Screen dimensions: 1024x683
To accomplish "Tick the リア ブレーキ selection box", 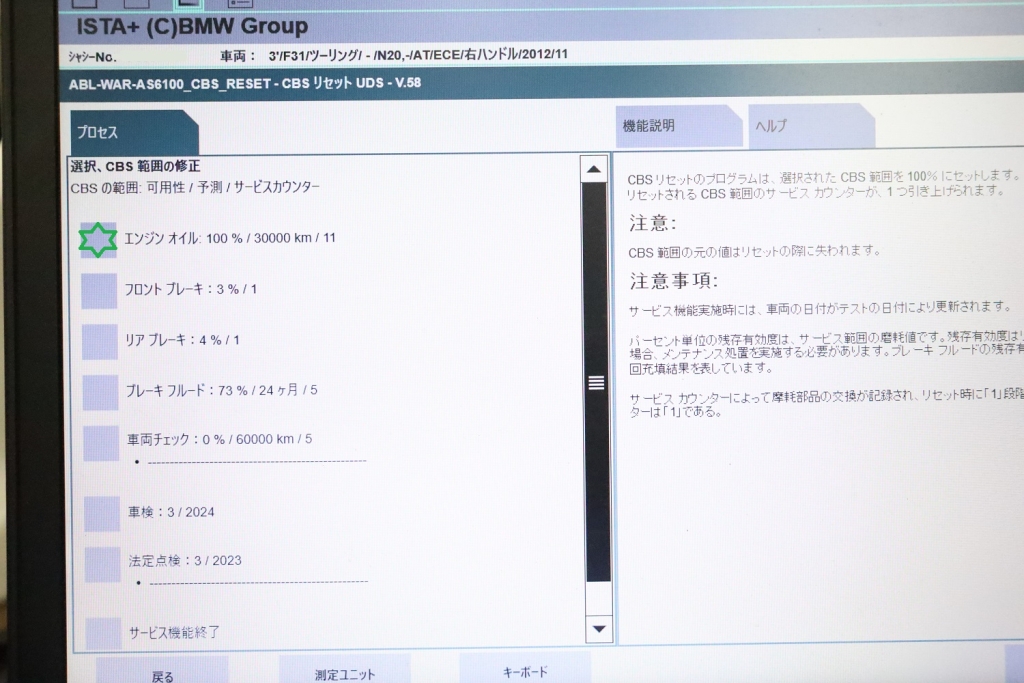I will tap(100, 342).
